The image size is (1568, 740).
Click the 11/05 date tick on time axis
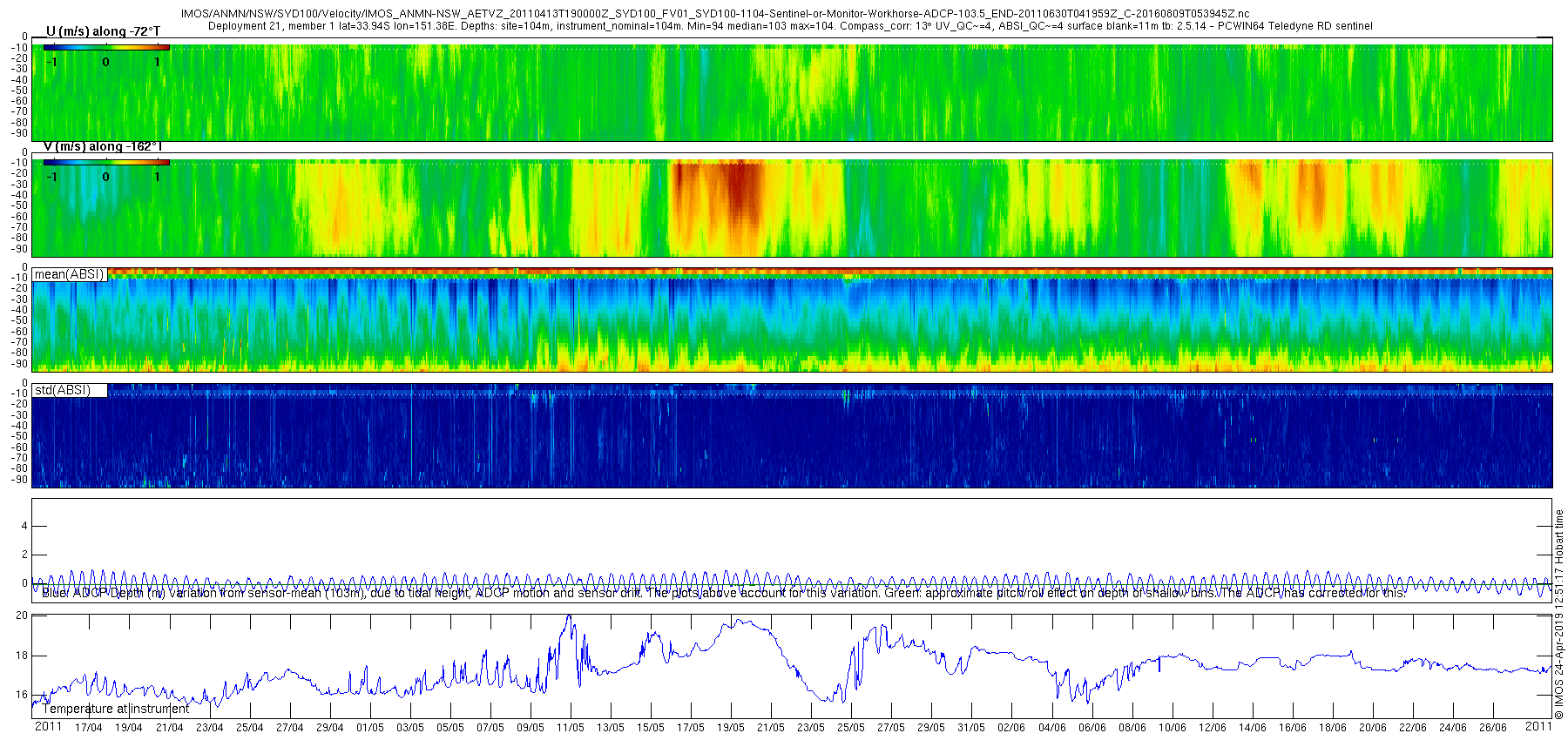pyautogui.click(x=571, y=728)
